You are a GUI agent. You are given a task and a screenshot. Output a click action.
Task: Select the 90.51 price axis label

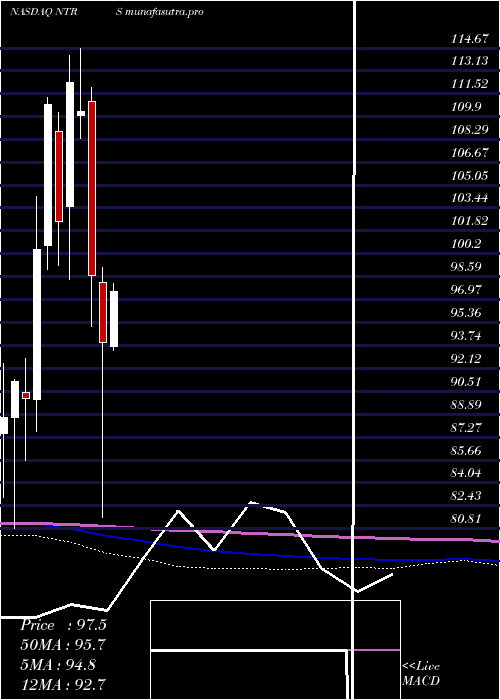(x=467, y=382)
